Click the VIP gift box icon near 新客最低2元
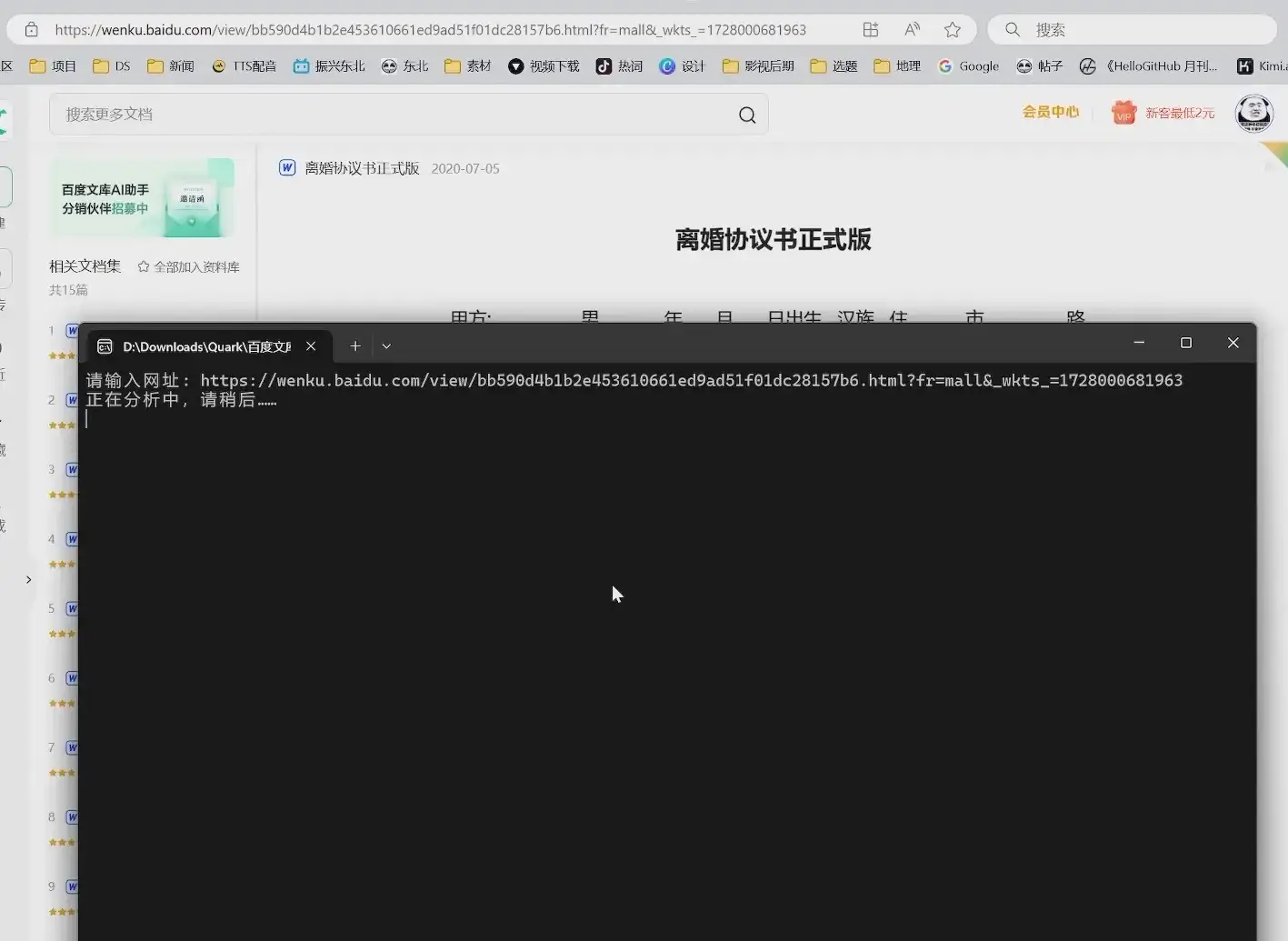Screen dimensions: 1288x941 1123,113
